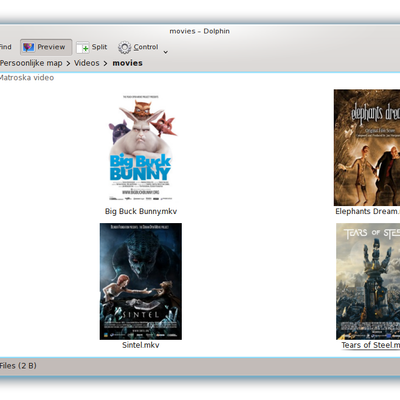
Task: Expand arrow after Videos breadcrumb
Action: 105,63
